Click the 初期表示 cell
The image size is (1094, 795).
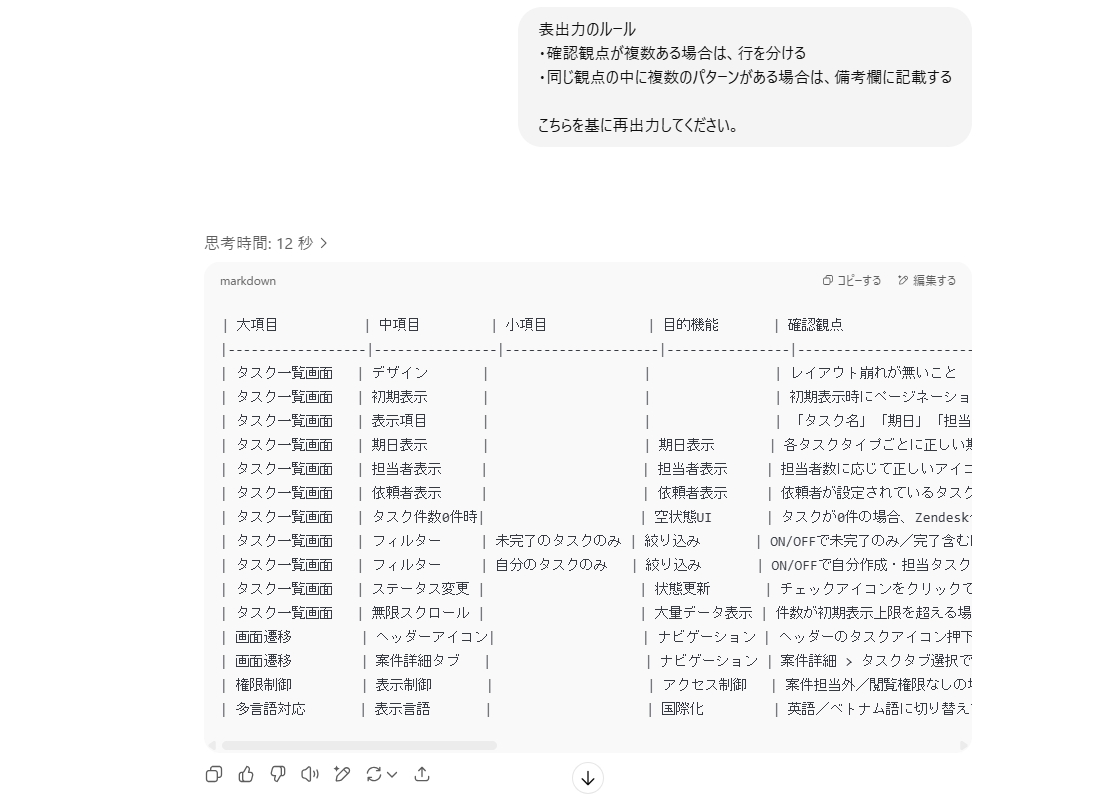click(x=399, y=397)
